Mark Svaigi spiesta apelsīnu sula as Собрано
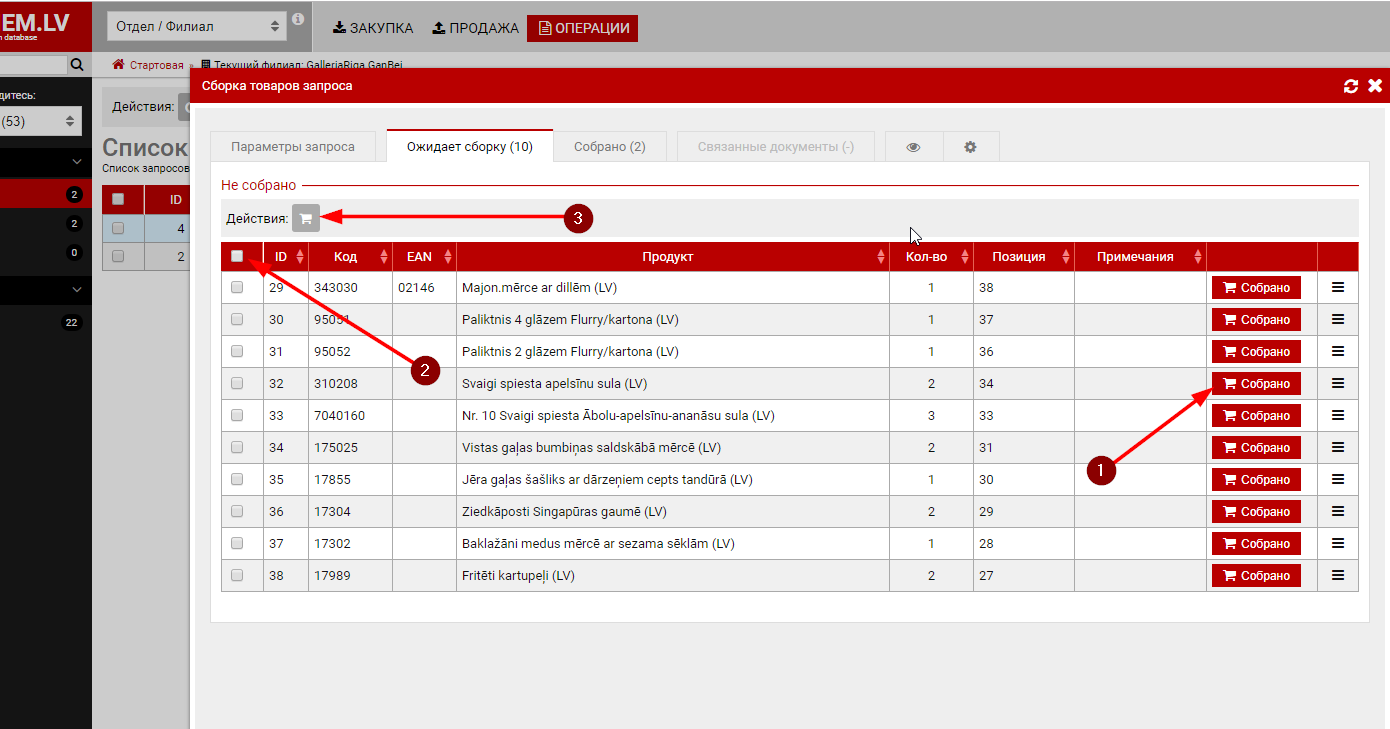Viewport: 1390px width, 729px height. [1256, 384]
